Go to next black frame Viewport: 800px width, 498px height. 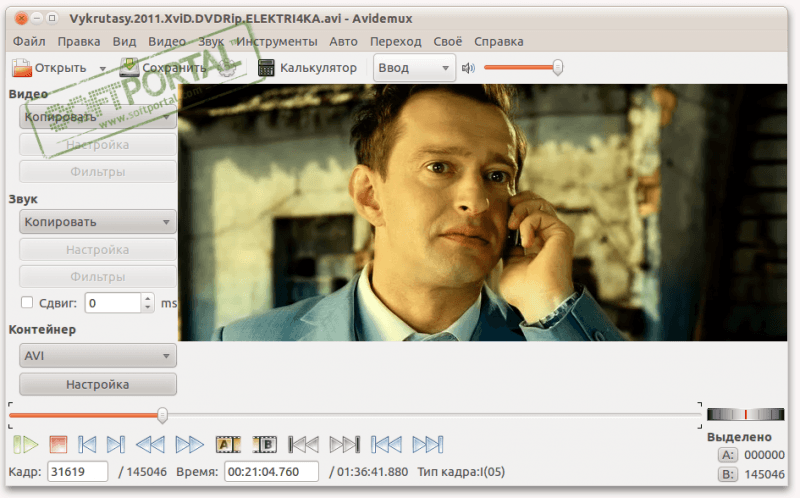345,444
